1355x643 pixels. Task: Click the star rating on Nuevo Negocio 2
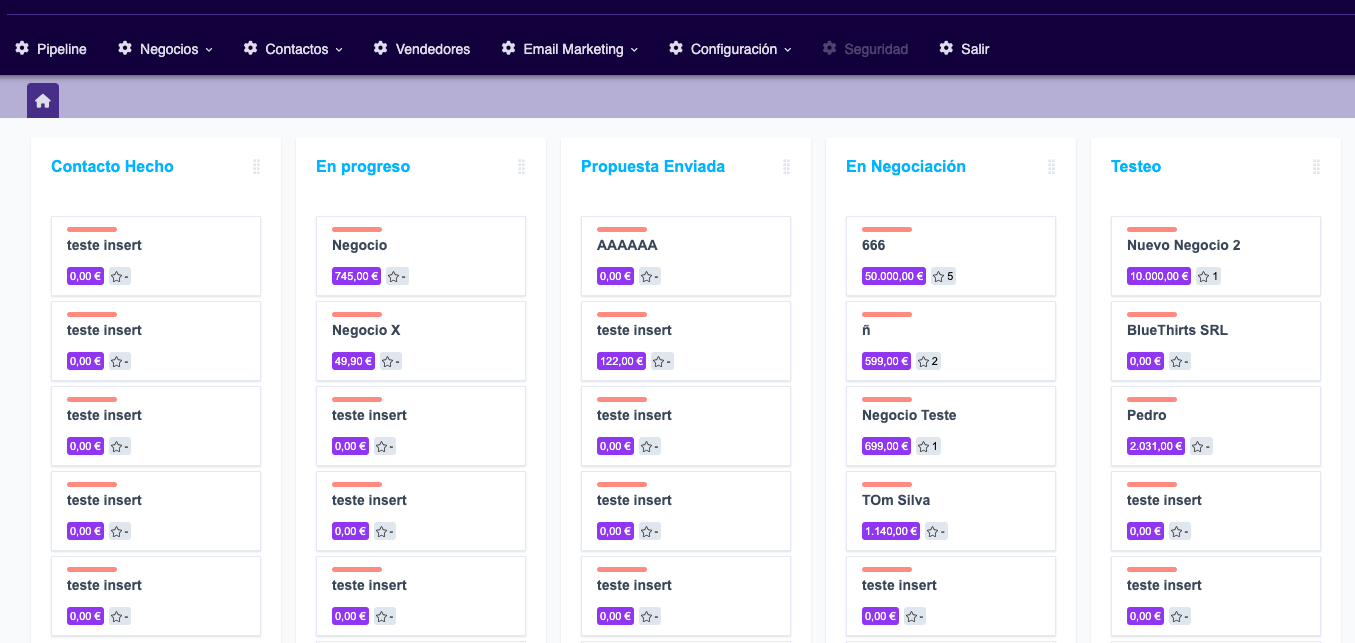(x=1208, y=277)
